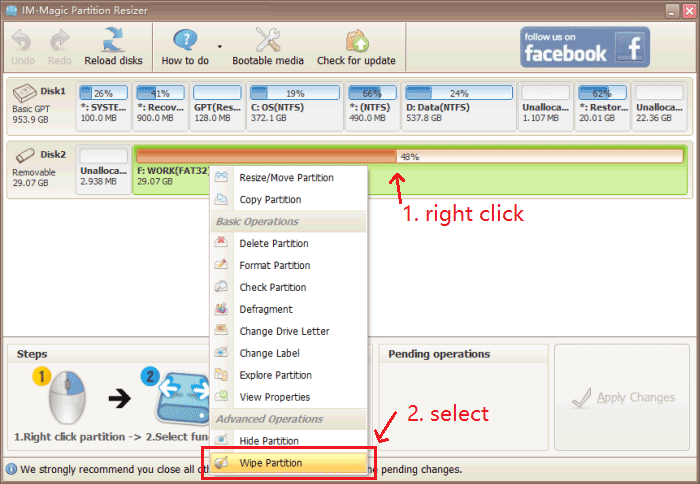Click the Resize/Move Partition icon
The width and height of the screenshot is (700, 484).
(221, 176)
